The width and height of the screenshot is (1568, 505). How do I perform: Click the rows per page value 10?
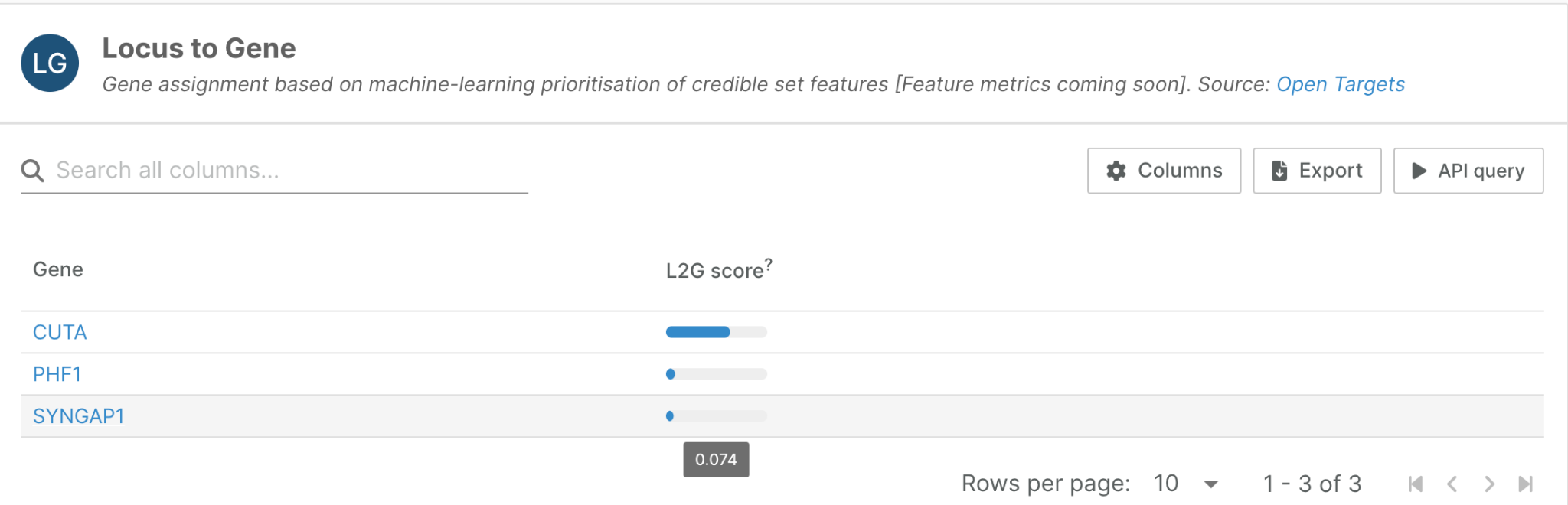point(1166,484)
